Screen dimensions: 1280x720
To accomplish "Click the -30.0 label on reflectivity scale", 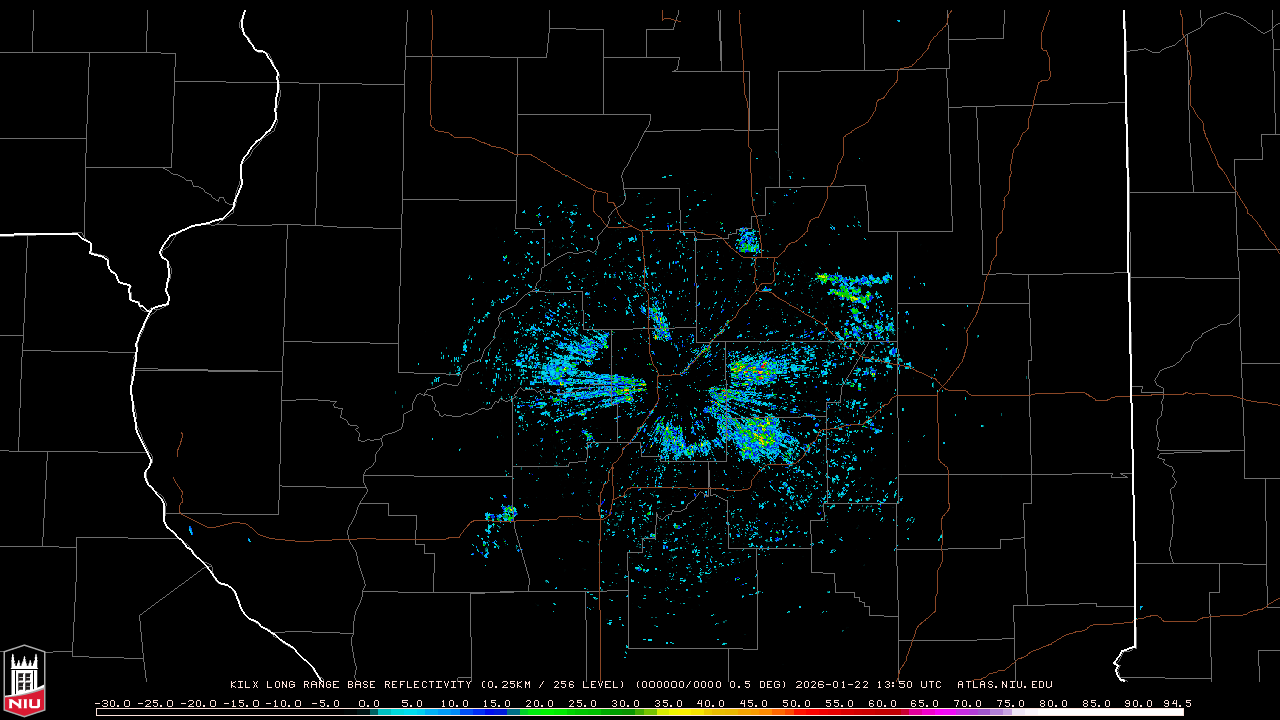I will click(112, 703).
